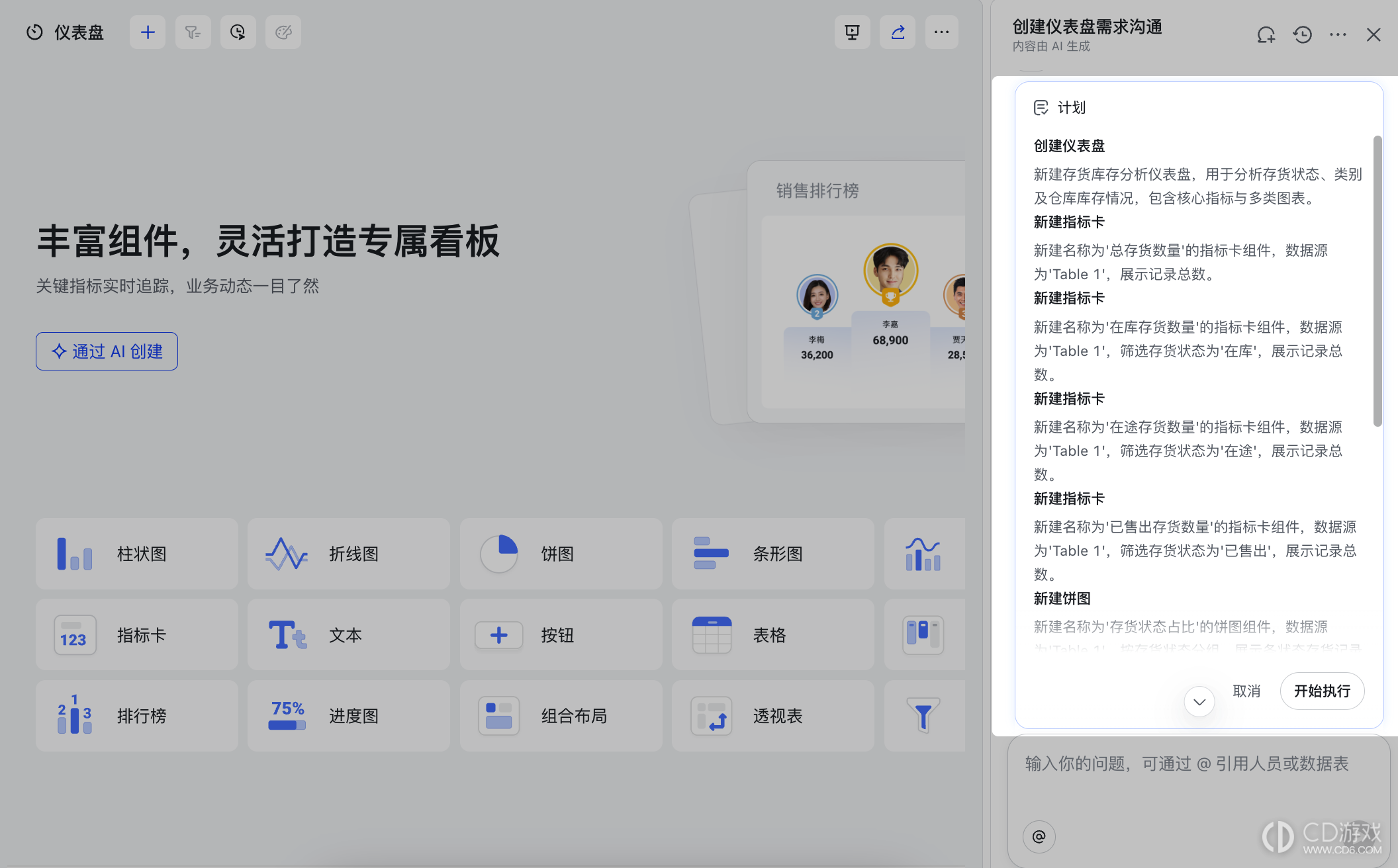Image resolution: width=1398 pixels, height=868 pixels.
Task: Click the 创建仪表盘需求沟通 panel title
Action: click(1088, 26)
